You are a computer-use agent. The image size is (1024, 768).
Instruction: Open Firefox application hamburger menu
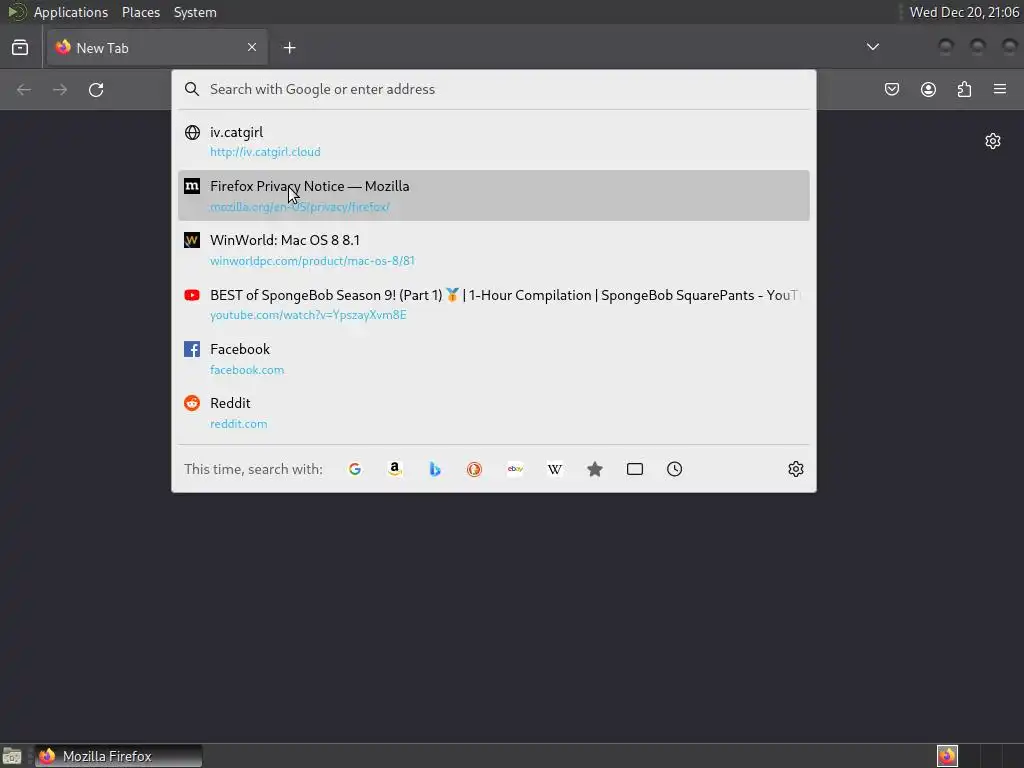point(1000,89)
